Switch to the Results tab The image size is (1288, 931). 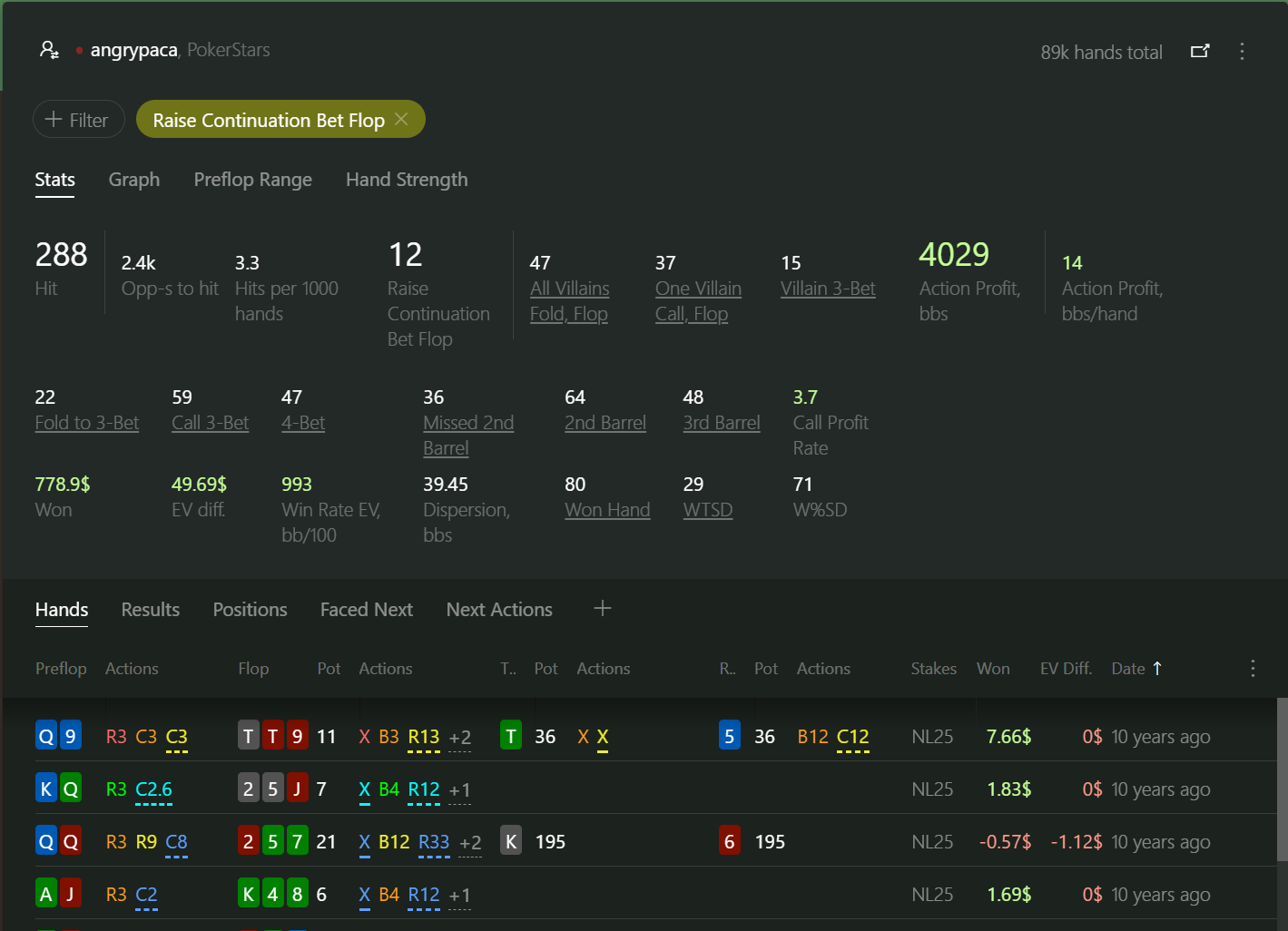pyautogui.click(x=151, y=610)
